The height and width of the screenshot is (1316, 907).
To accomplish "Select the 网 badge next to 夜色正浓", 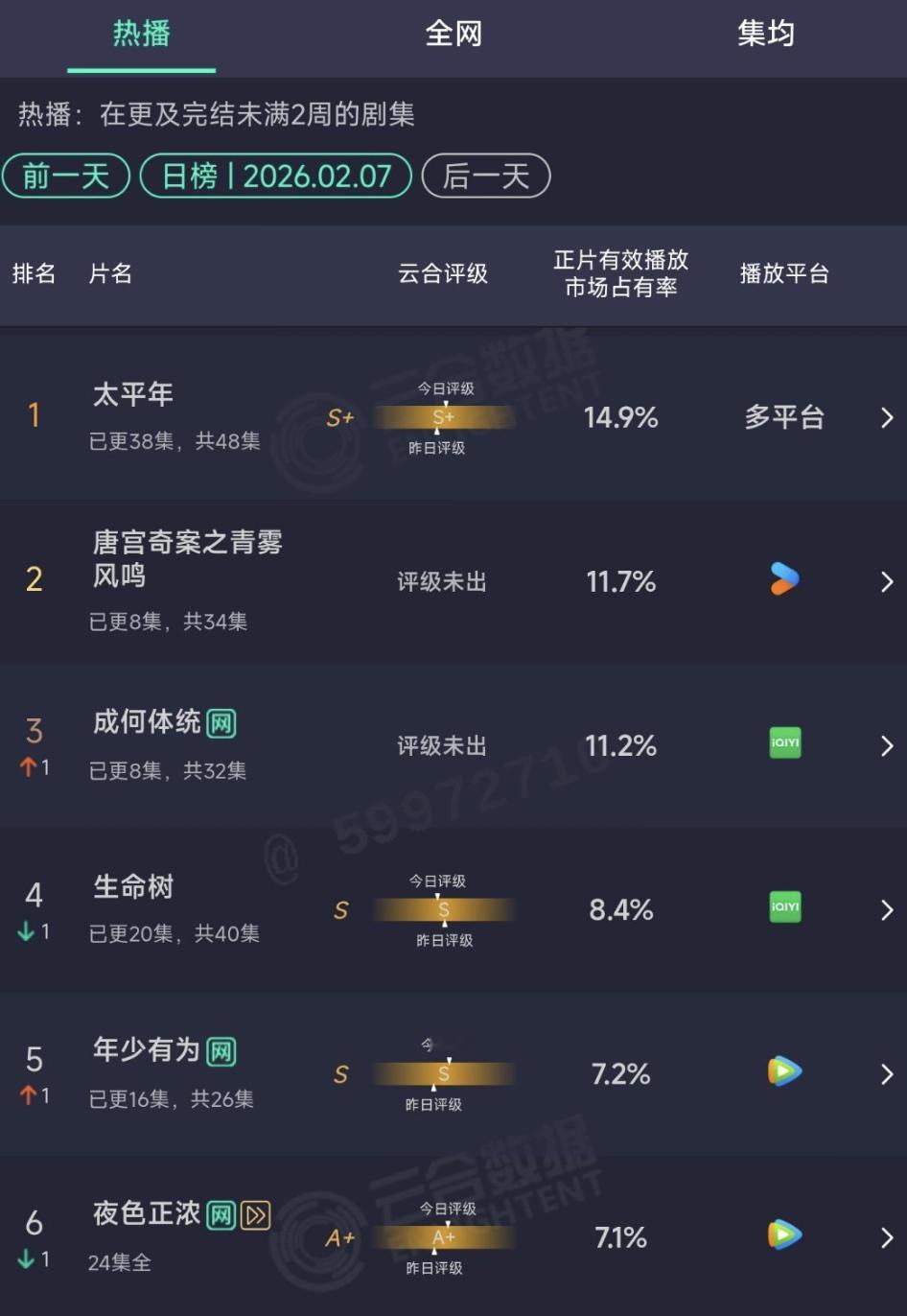I will click(x=222, y=1213).
